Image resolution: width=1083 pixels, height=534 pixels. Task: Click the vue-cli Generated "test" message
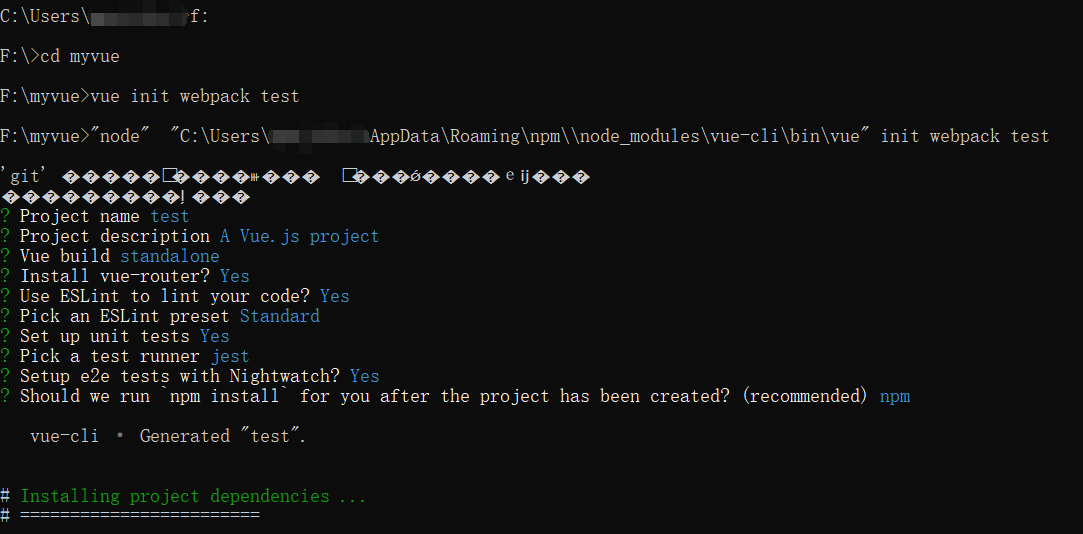pos(168,436)
